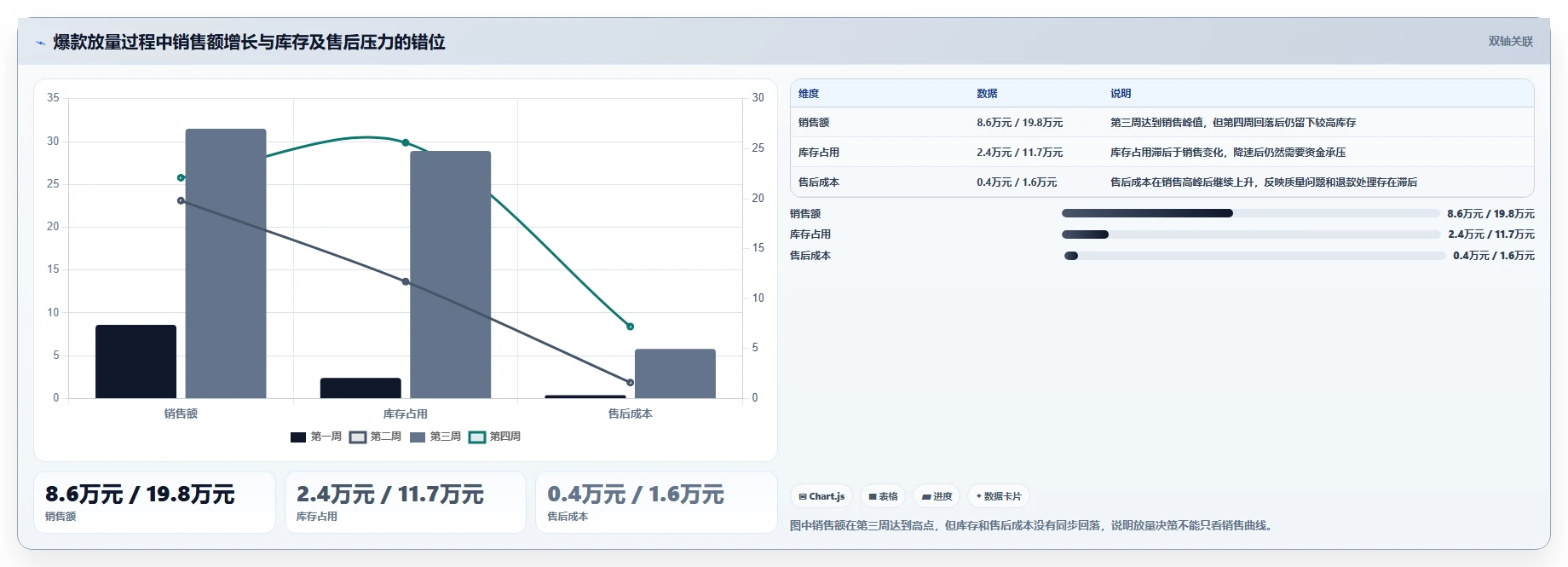Click table value 0.4万元 / 1.6万元
Image resolution: width=1568 pixels, height=567 pixels.
click(x=1017, y=182)
